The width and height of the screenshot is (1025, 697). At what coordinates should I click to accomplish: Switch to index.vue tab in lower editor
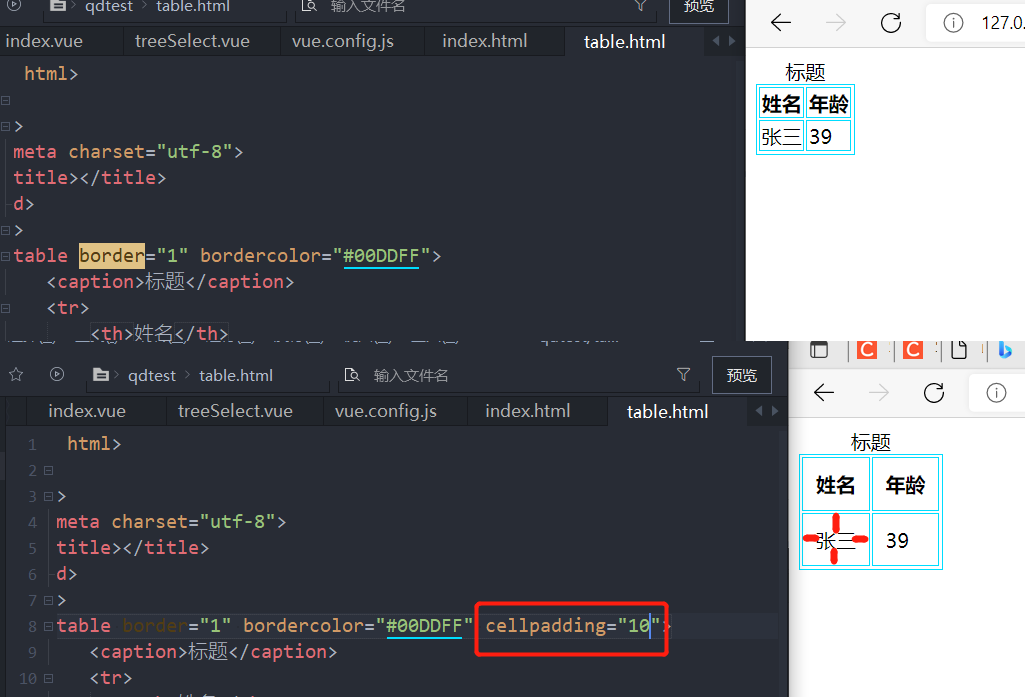[x=87, y=411]
